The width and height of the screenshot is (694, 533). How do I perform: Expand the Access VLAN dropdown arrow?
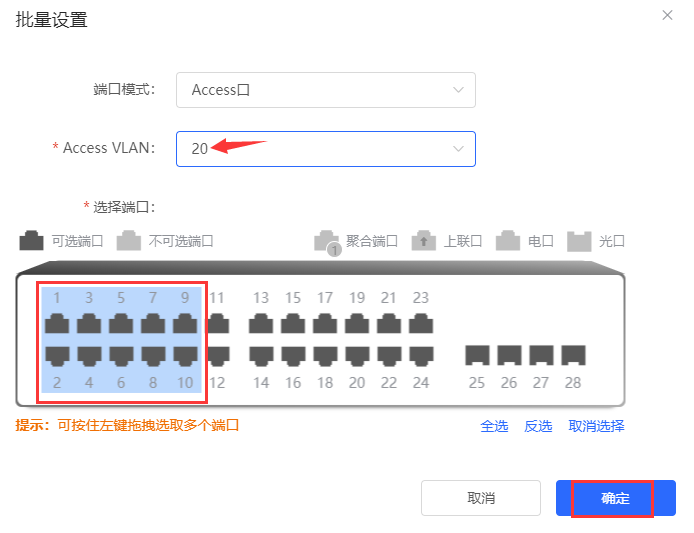coord(459,149)
